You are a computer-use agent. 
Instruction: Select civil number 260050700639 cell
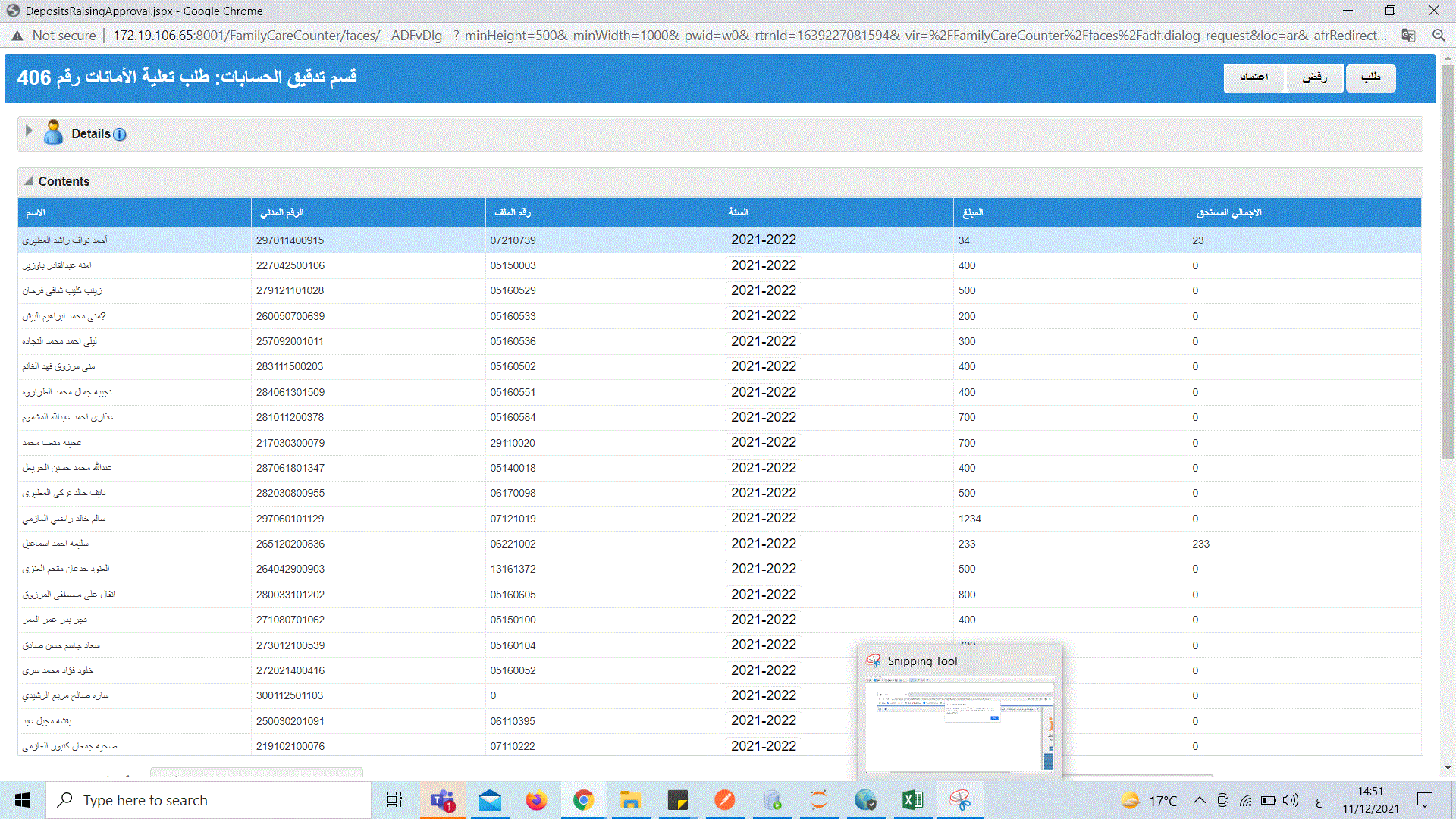369,316
